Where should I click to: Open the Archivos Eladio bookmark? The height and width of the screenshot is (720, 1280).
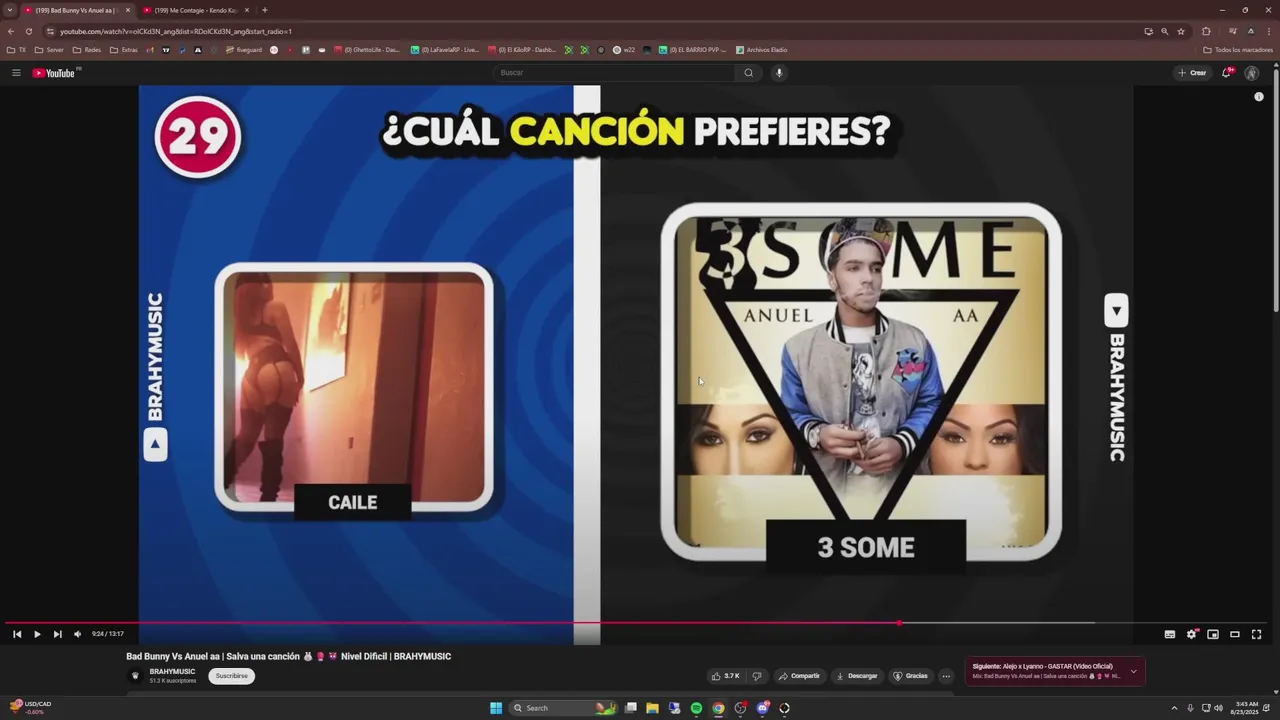coord(762,50)
